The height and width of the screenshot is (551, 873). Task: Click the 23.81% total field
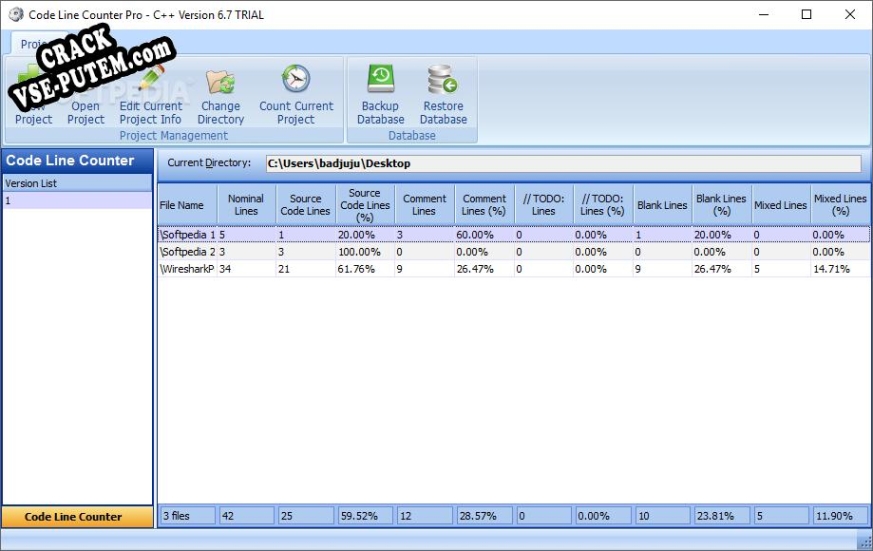(722, 516)
